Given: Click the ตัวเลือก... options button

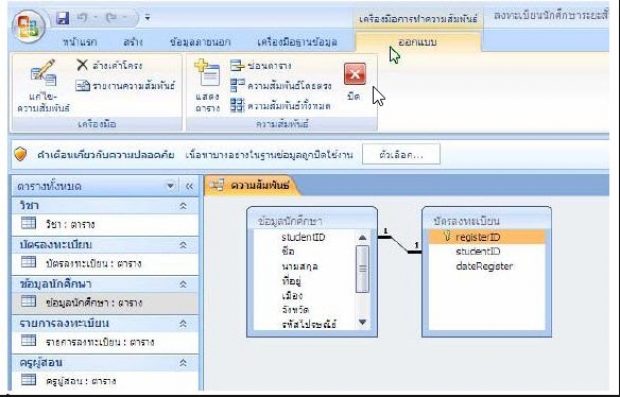Looking at the screenshot, I should point(401,154).
